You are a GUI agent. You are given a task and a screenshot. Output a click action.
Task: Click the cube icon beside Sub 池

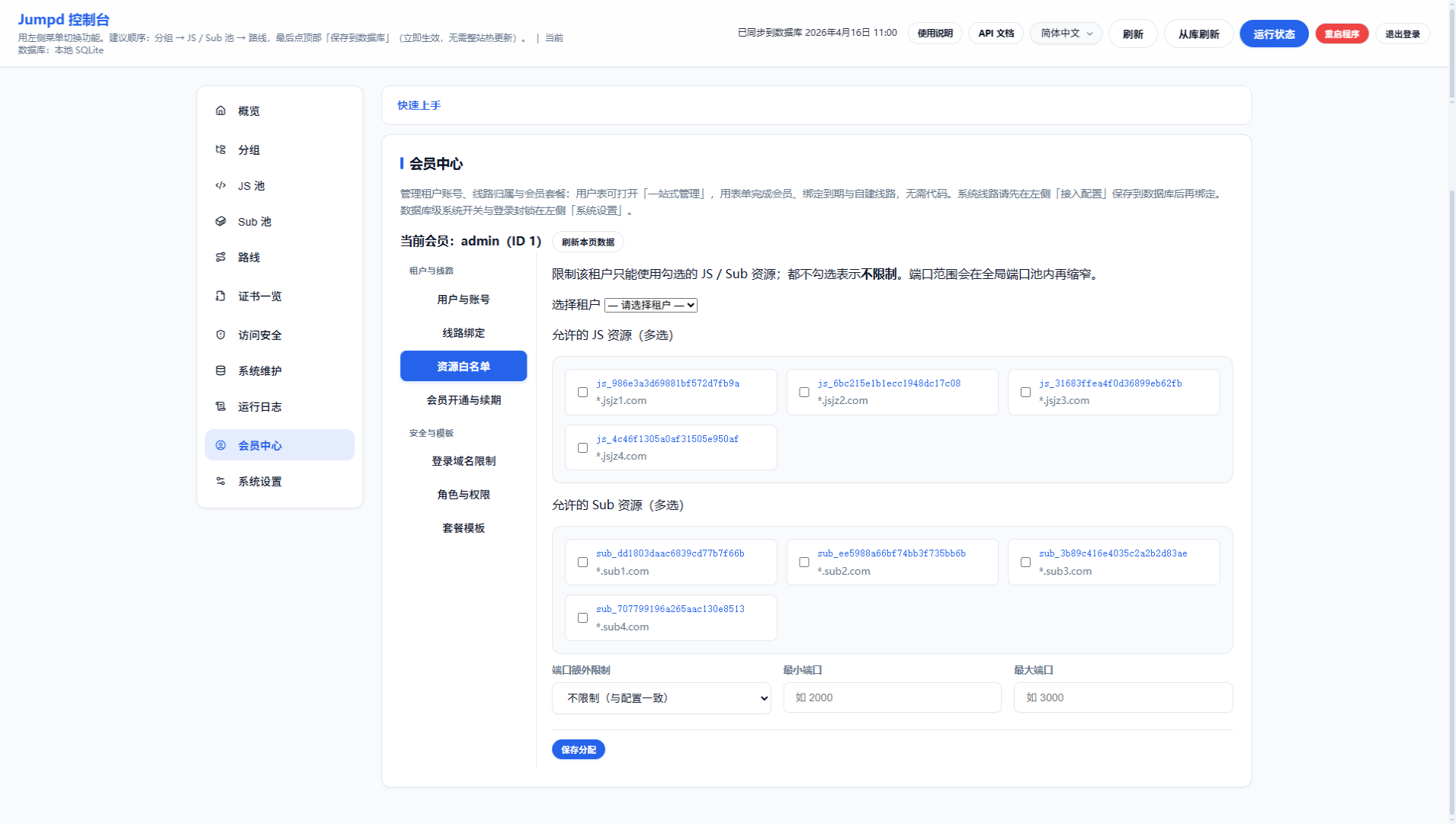(220, 221)
